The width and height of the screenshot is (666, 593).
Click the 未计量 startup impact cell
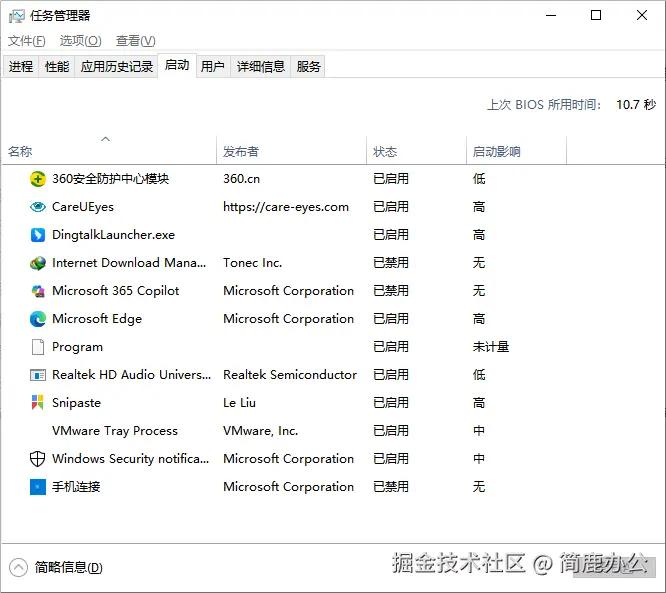pyautogui.click(x=491, y=347)
